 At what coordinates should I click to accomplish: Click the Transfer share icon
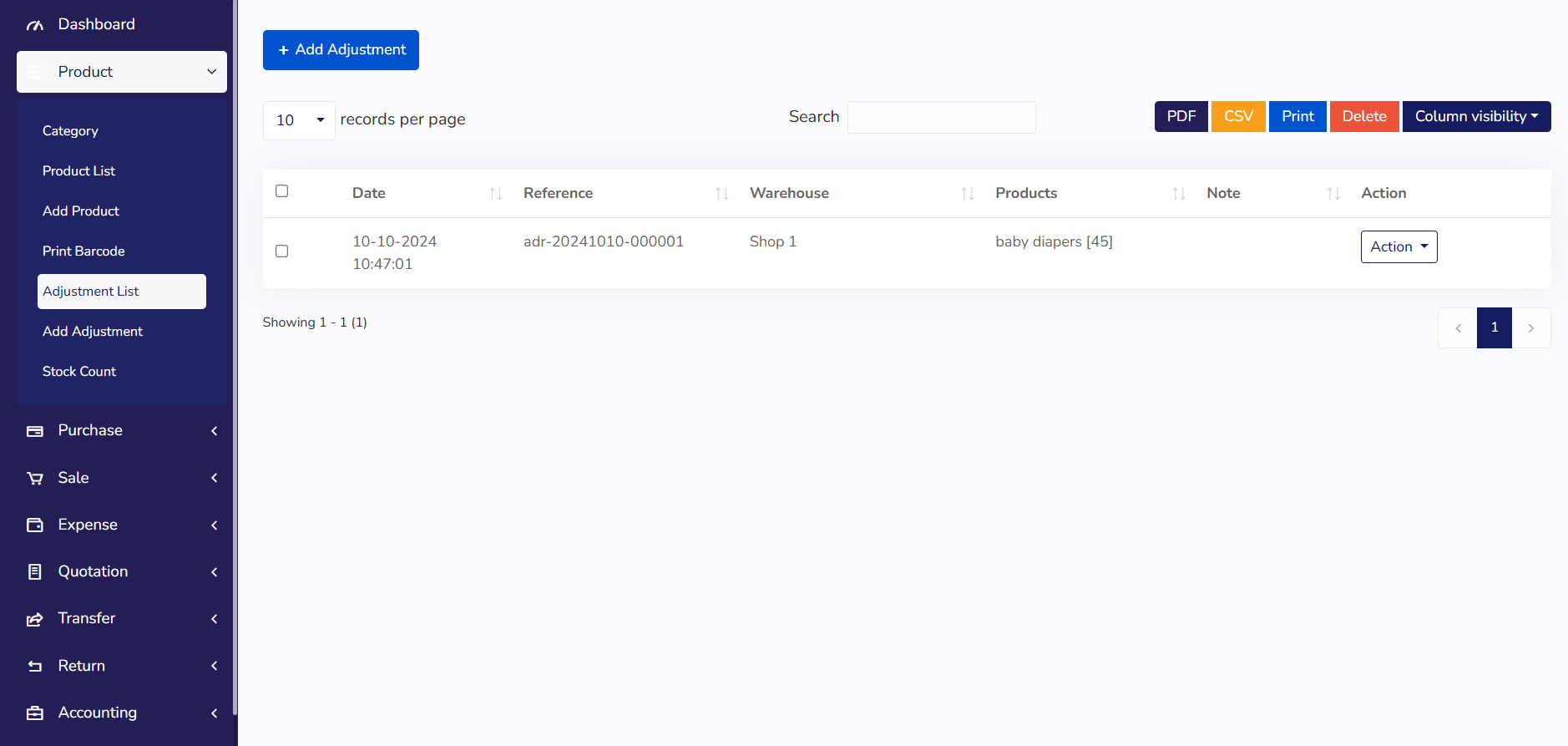34,619
